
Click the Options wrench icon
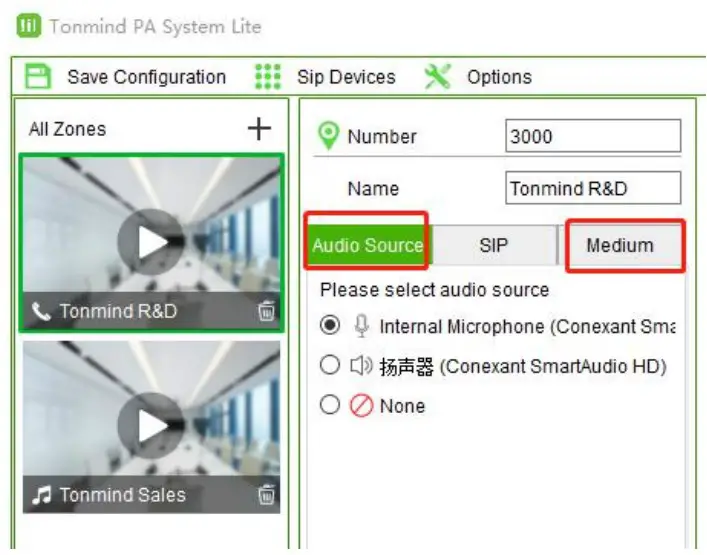click(437, 76)
